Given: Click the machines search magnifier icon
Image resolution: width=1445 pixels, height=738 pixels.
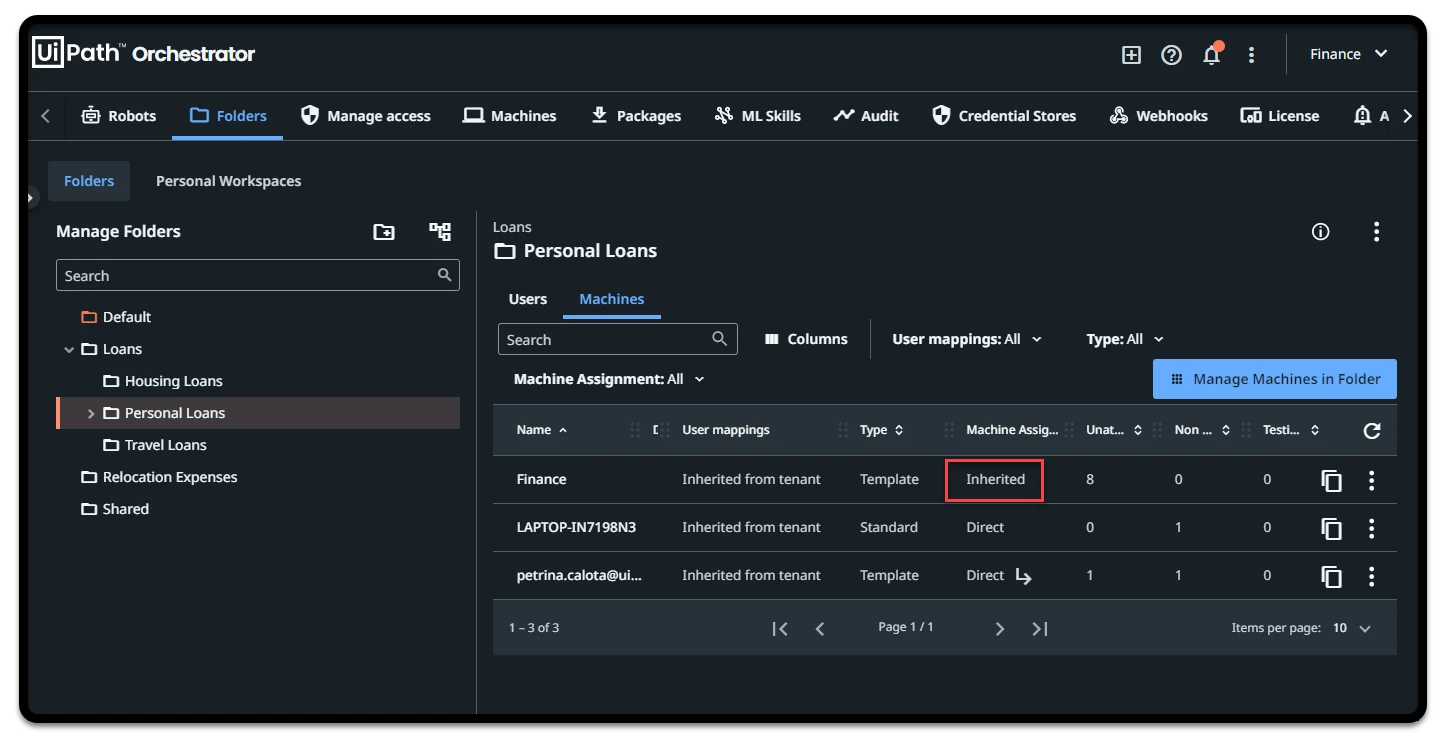Looking at the screenshot, I should pyautogui.click(x=720, y=339).
